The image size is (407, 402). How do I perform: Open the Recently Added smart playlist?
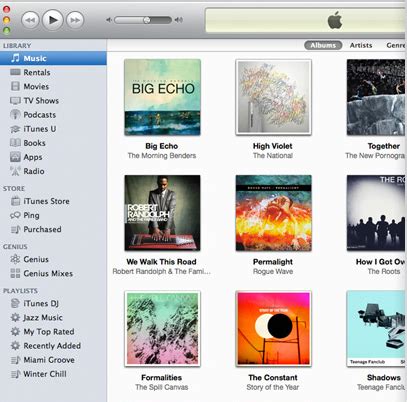(x=45, y=346)
